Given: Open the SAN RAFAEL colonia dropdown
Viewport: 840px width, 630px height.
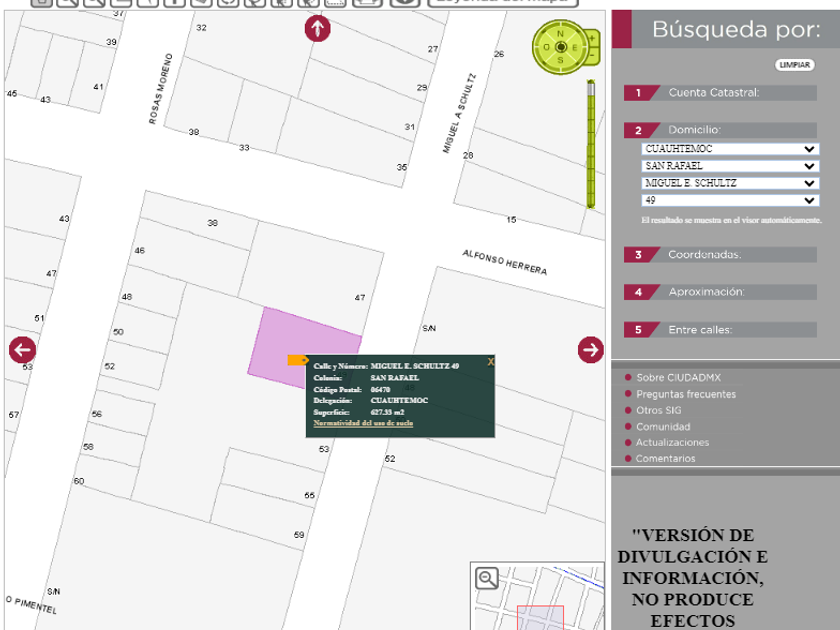Looking at the screenshot, I should tap(729, 166).
